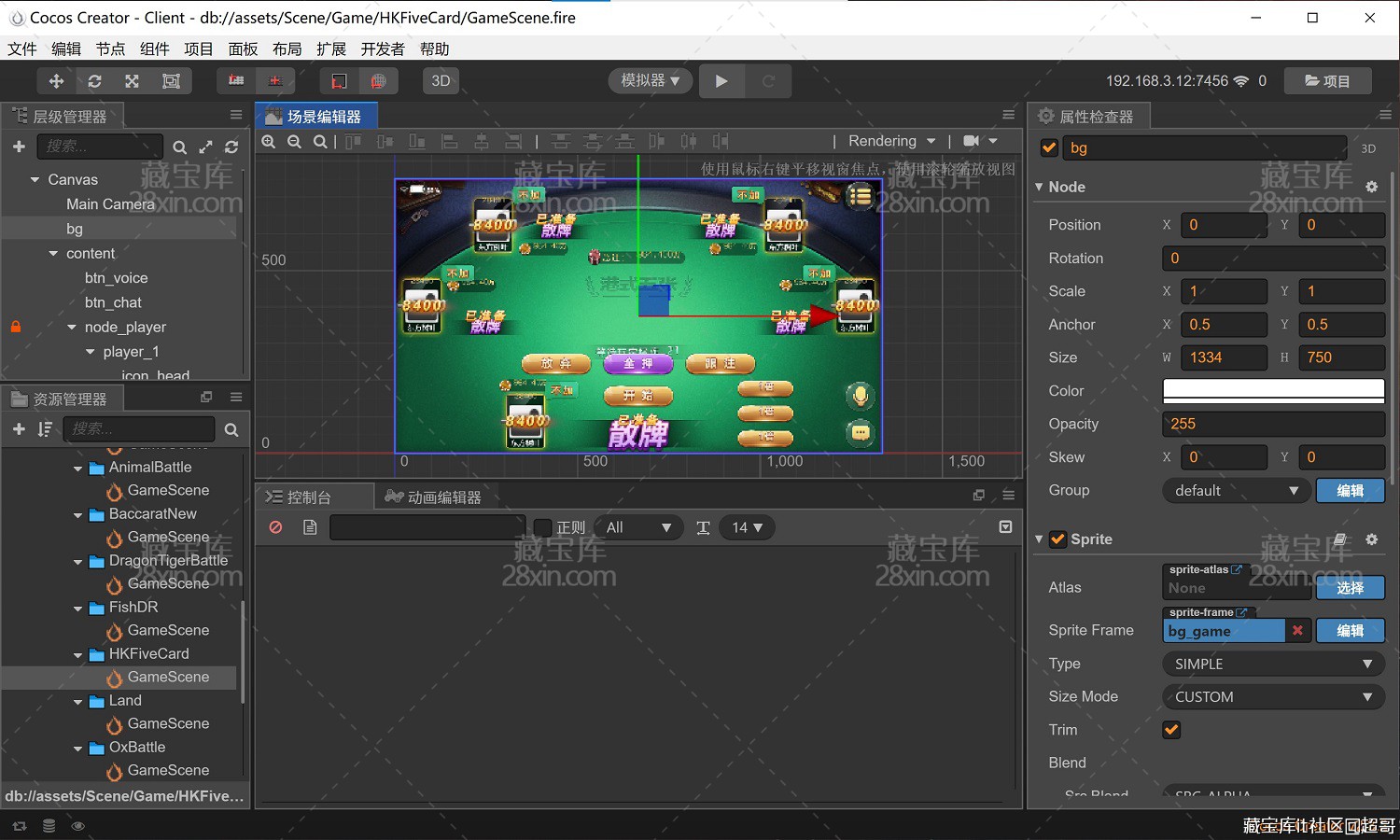Clear the bg_game sprite frame reference
The image size is (1400, 840).
[1297, 630]
